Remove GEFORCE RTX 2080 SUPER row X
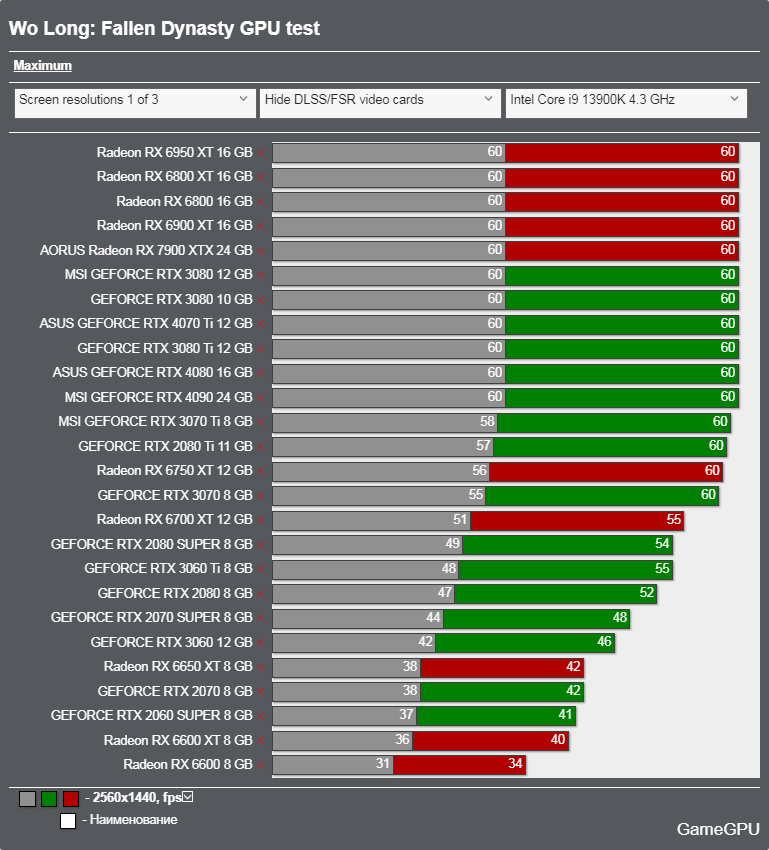The height and width of the screenshot is (850, 769). click(x=260, y=545)
